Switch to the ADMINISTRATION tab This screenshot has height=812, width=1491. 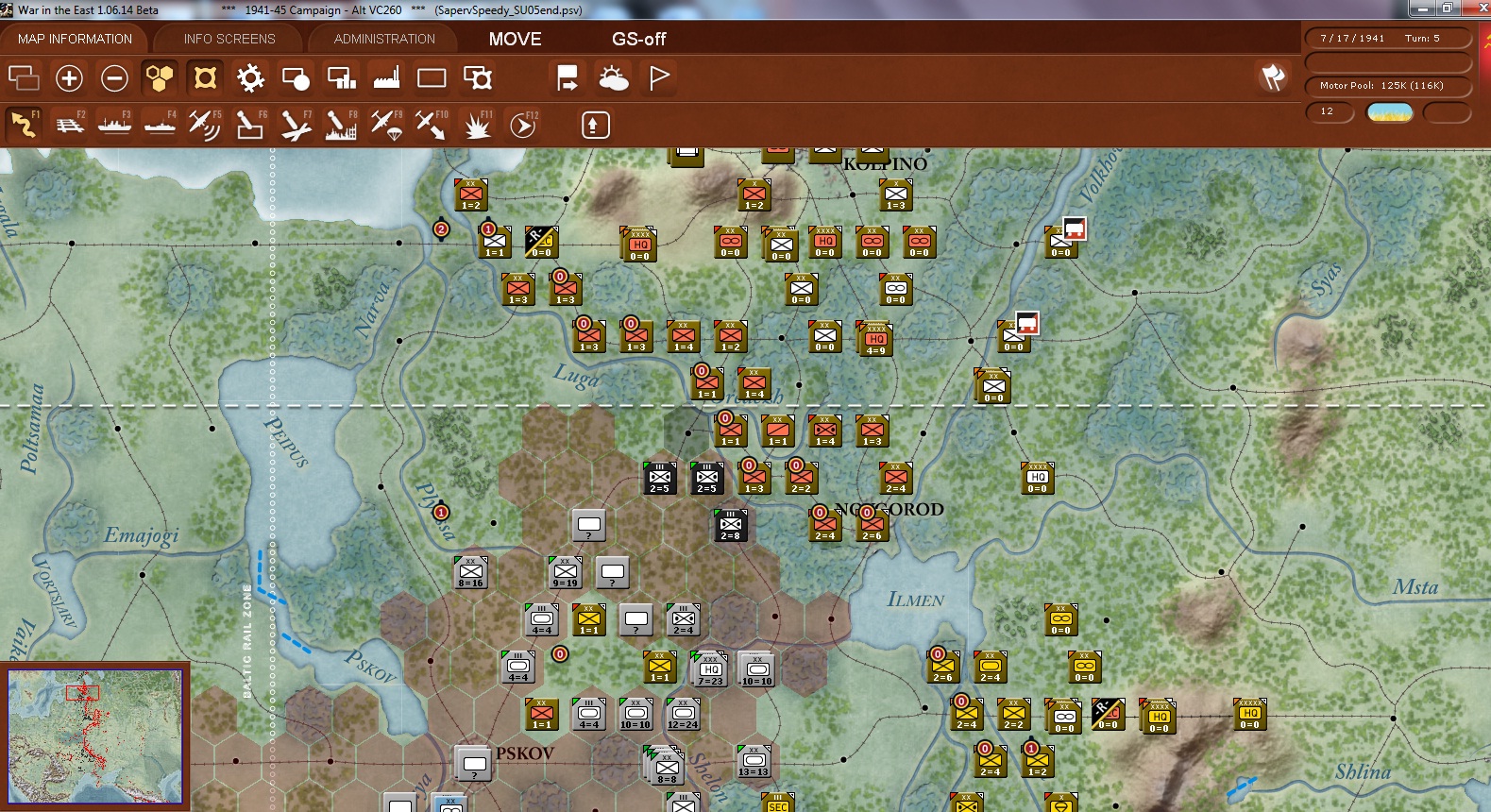coord(384,39)
